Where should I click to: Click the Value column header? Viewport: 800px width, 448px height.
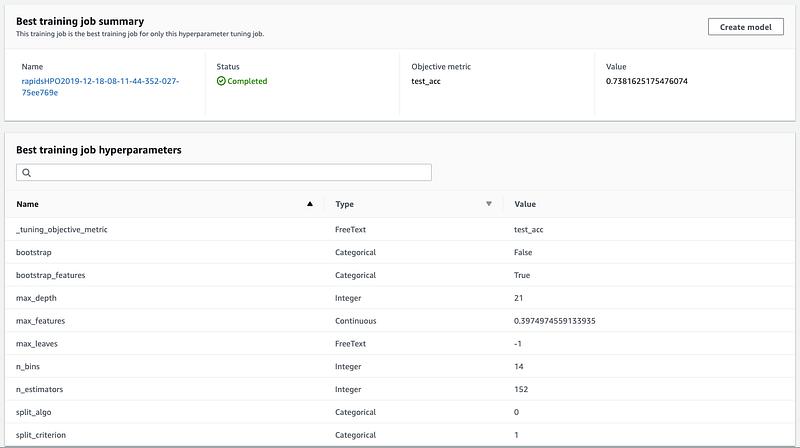point(525,203)
